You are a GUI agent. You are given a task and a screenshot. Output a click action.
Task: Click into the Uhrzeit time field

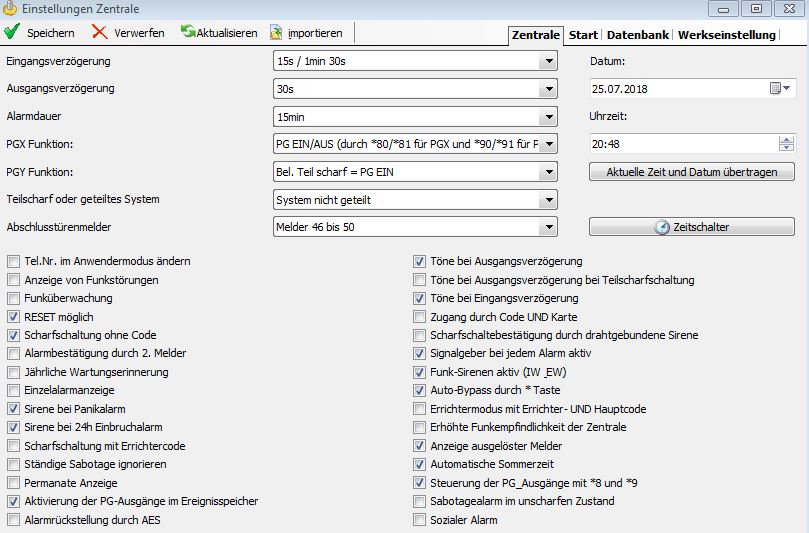coord(680,144)
